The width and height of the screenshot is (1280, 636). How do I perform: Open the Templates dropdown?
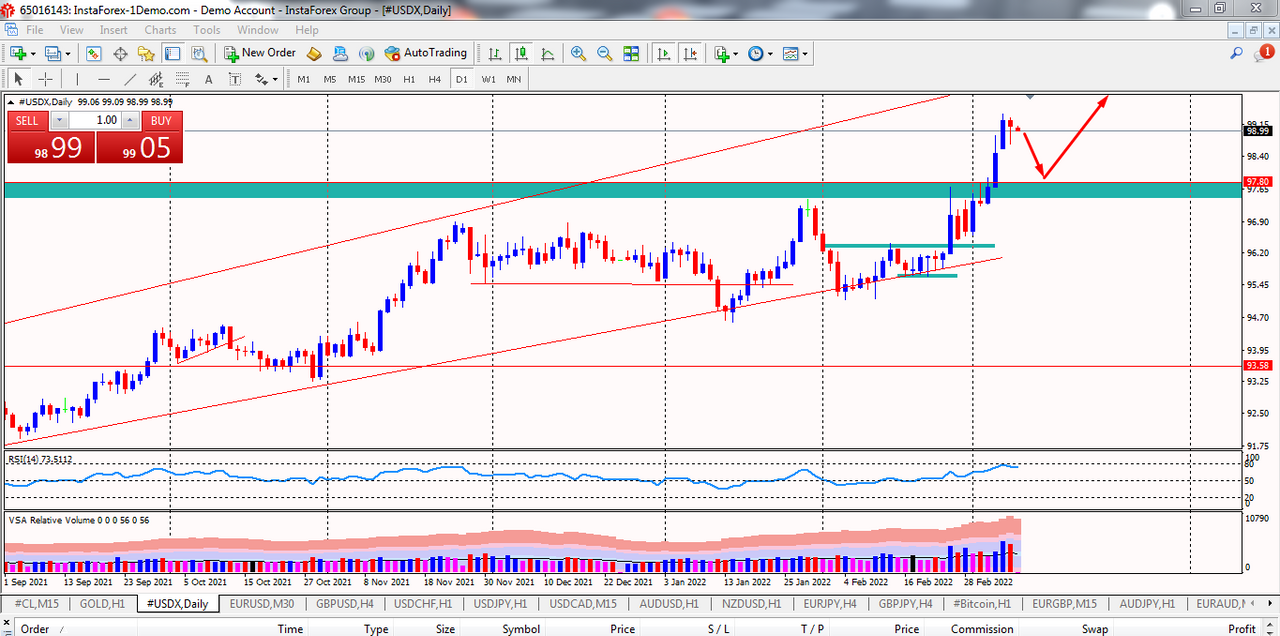[x=795, y=53]
